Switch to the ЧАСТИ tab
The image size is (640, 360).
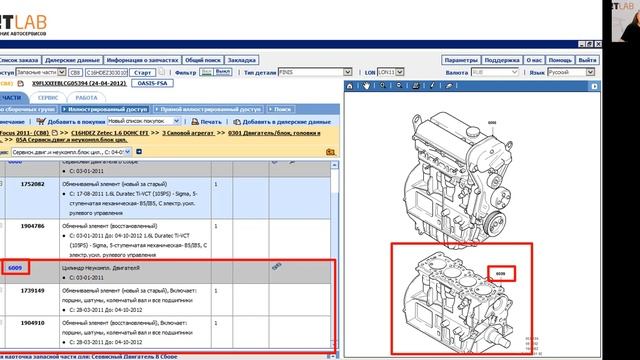(x=12, y=98)
